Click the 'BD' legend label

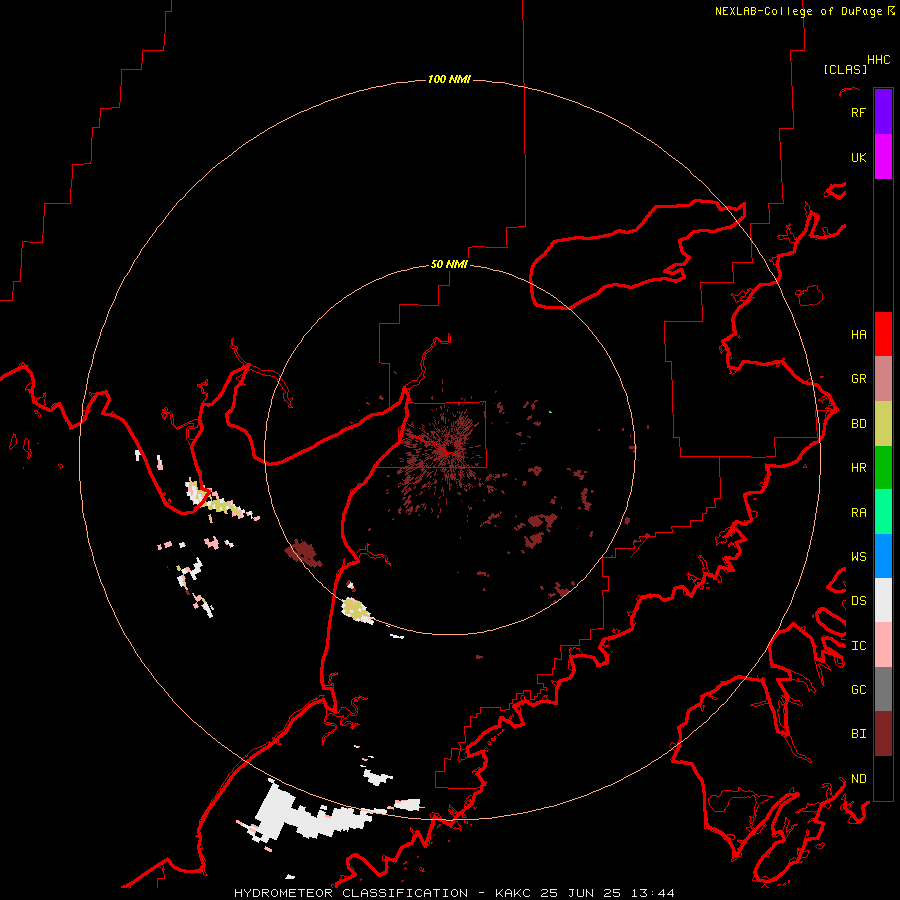858,424
